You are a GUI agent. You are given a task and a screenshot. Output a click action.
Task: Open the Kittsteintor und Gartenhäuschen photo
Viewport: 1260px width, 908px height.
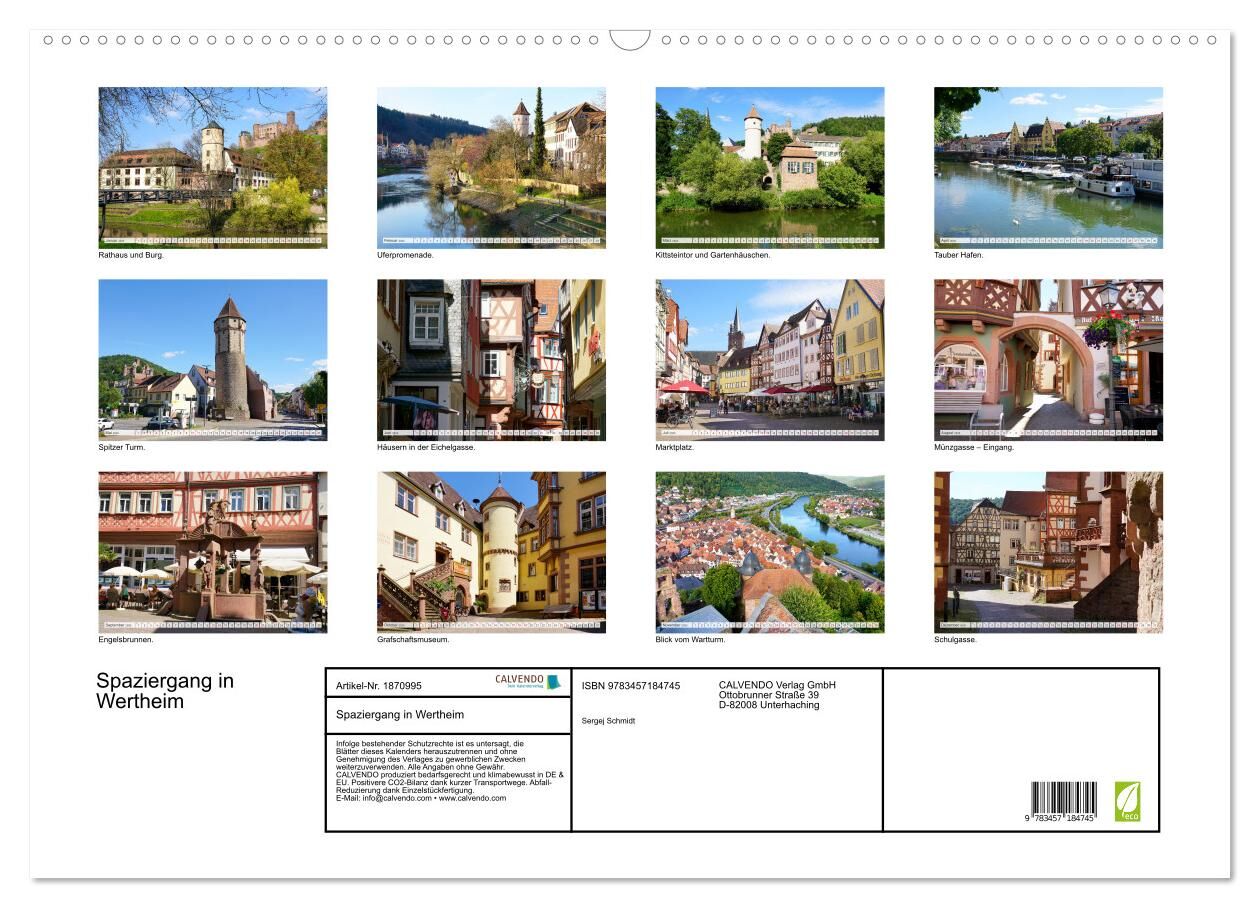pos(769,167)
